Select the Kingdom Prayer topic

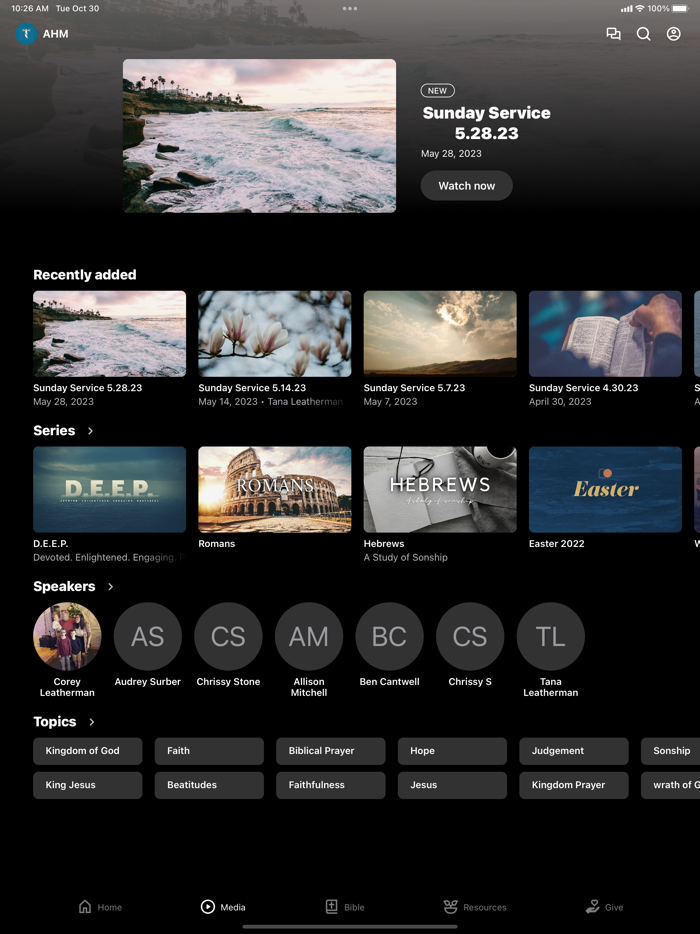point(574,785)
